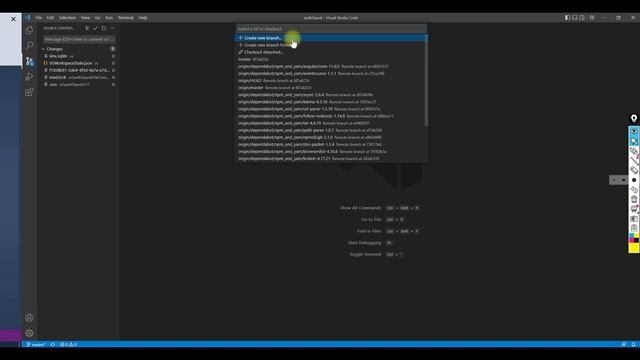640x360 pixels.
Task: Select dependabot branch 'lodash-4.17.21'
Action: [331, 158]
